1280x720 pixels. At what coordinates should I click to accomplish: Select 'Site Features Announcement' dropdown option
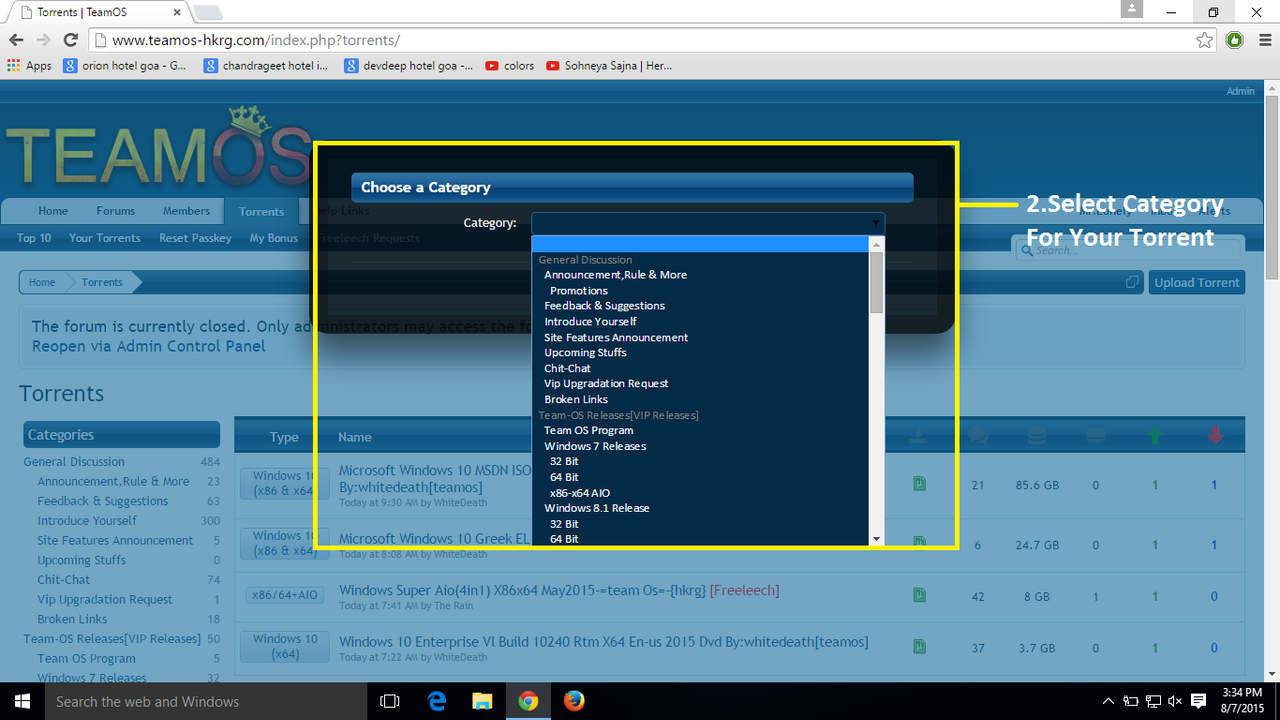click(x=616, y=337)
